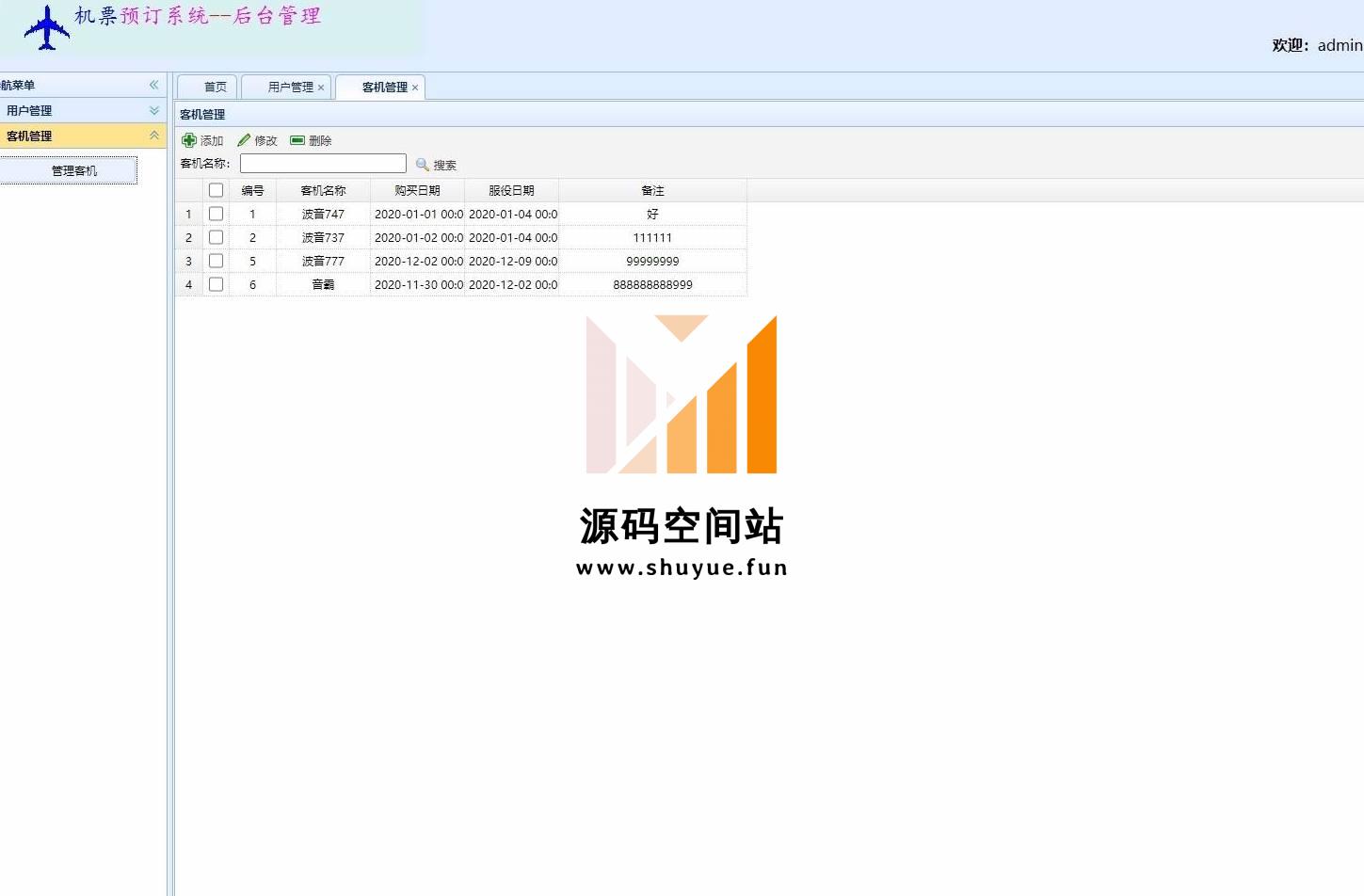Click the airplane logo in header
Image resolution: width=1364 pixels, height=896 pixels.
point(47,26)
